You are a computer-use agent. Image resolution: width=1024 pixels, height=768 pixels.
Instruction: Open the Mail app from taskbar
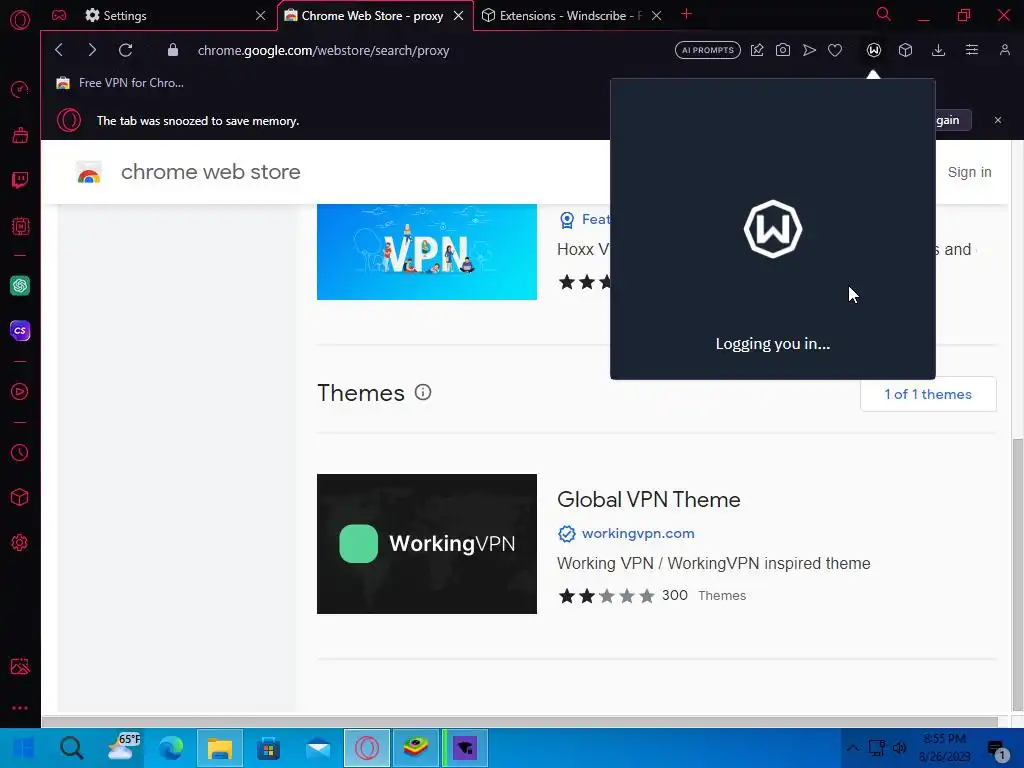318,748
